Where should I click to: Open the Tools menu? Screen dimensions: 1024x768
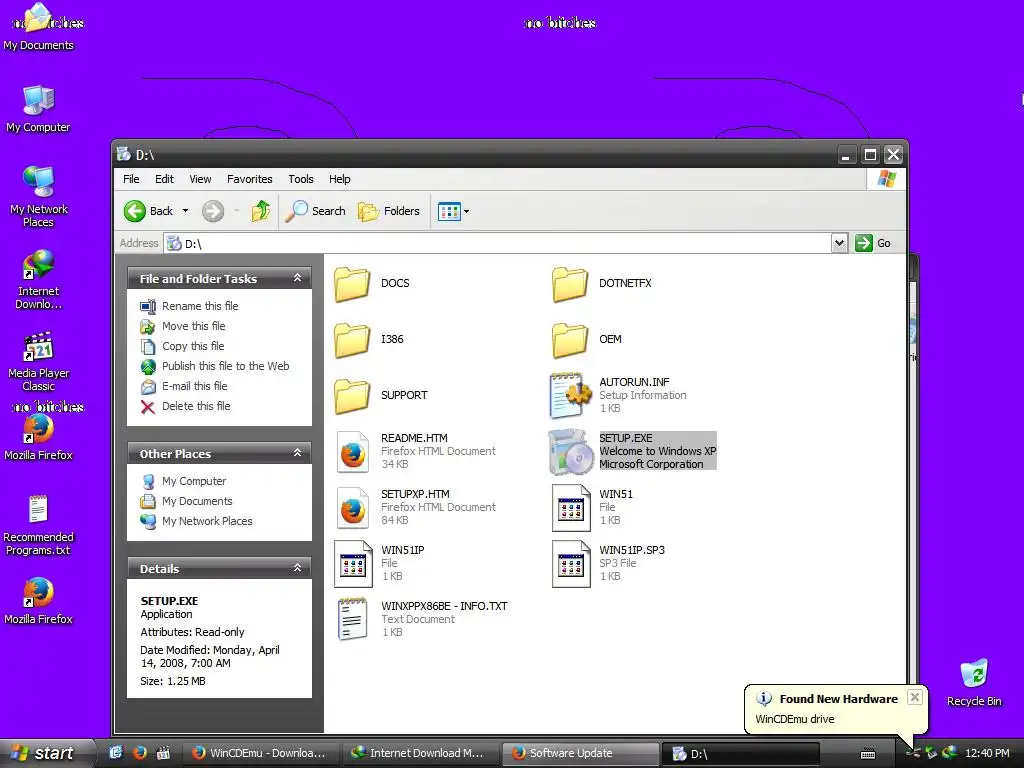pyautogui.click(x=300, y=179)
